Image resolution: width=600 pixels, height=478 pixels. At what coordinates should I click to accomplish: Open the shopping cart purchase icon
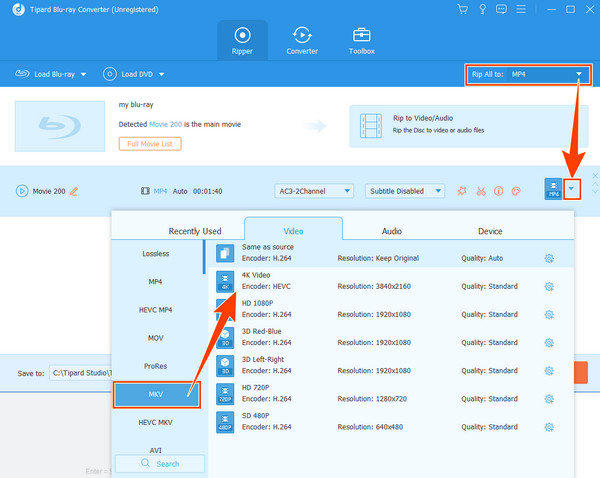pyautogui.click(x=463, y=9)
